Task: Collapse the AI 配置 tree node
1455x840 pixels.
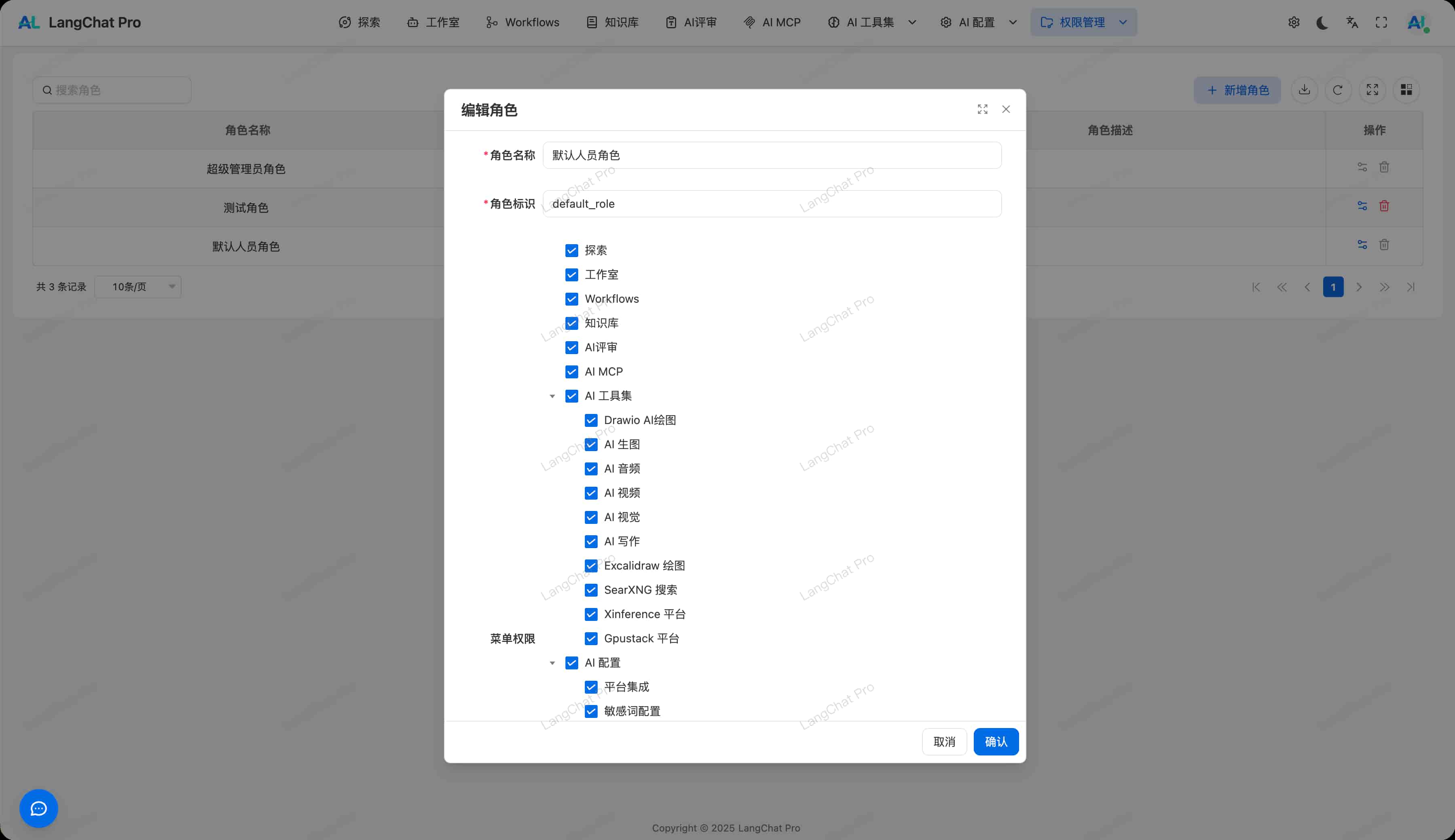Action: coord(552,663)
